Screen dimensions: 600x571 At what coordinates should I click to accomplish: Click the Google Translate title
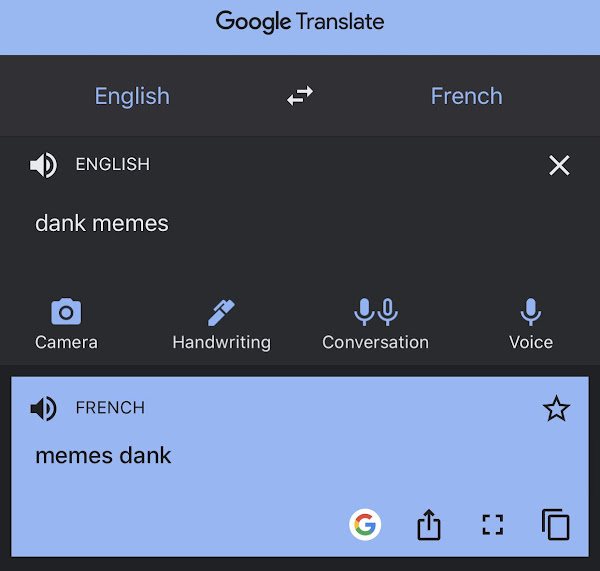[300, 22]
